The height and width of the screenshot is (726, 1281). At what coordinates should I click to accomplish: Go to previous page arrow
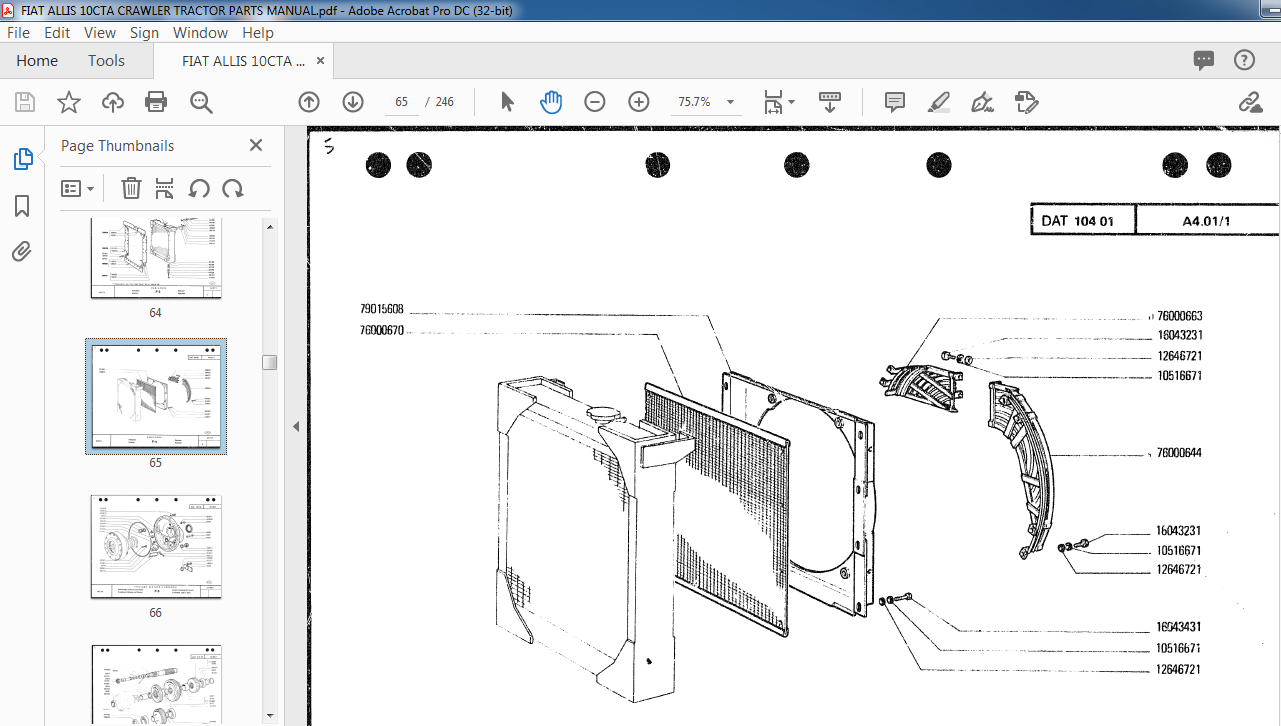[309, 102]
